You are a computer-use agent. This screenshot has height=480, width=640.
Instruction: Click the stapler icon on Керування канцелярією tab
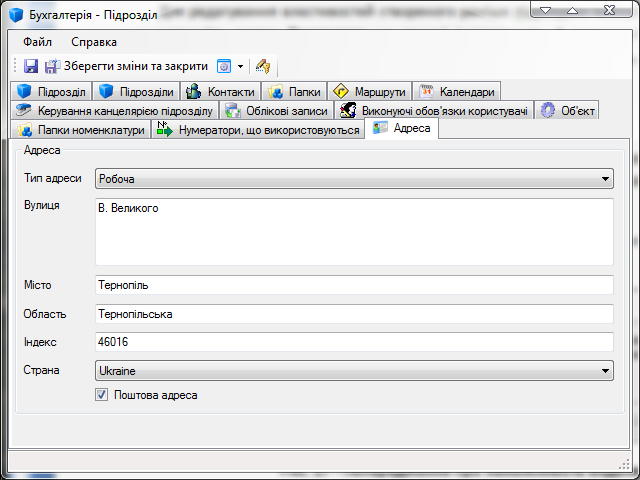pyautogui.click(x=24, y=110)
